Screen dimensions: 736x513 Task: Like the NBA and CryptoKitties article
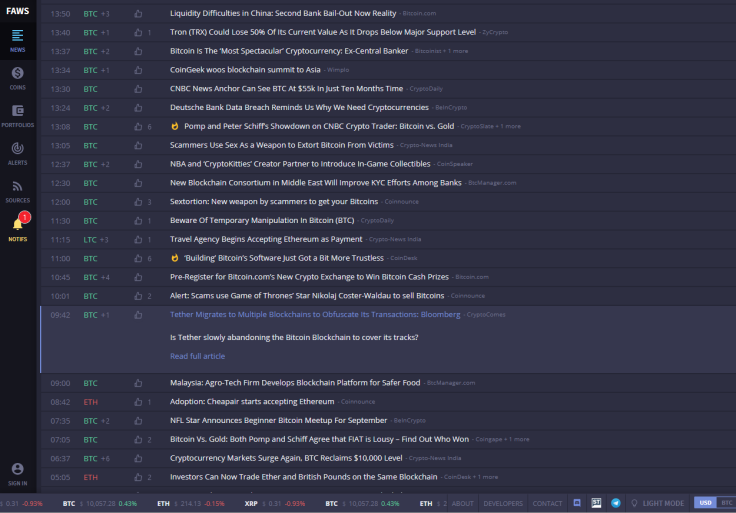coord(138,164)
